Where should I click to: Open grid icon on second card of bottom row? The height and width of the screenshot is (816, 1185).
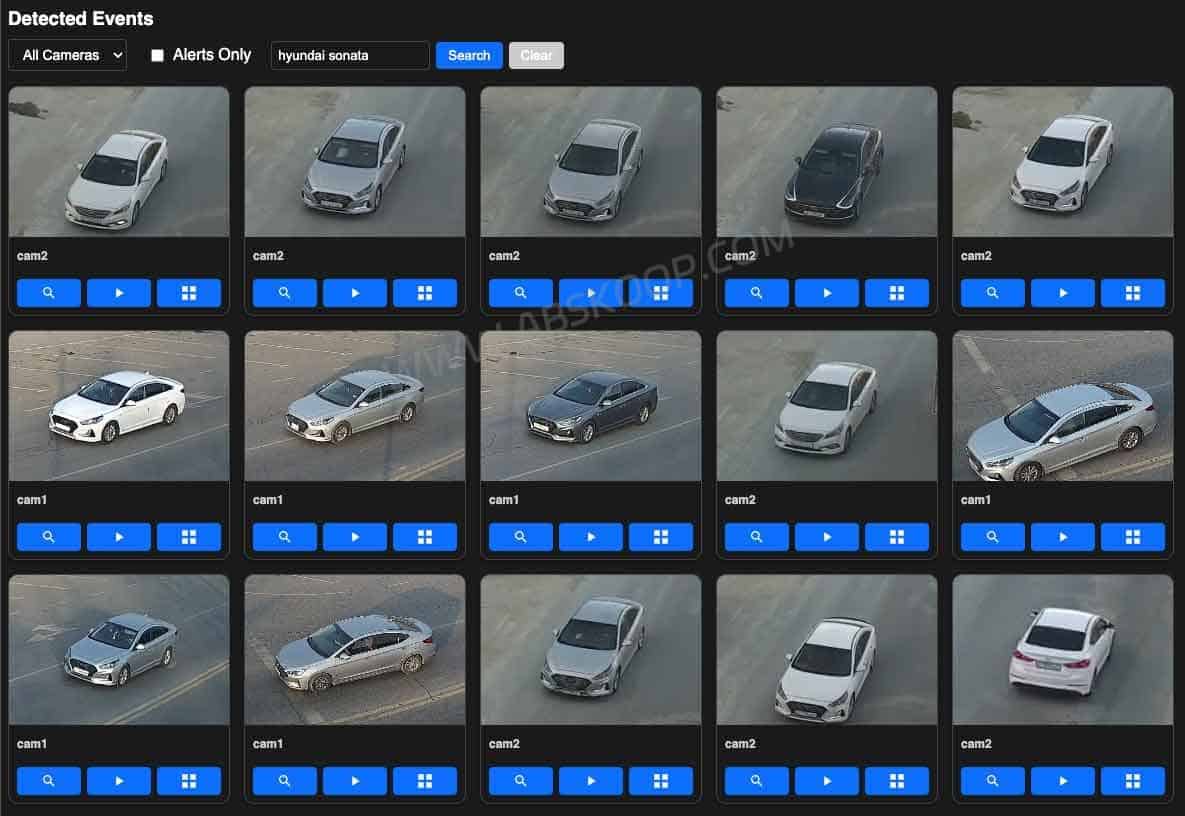[x=425, y=780]
